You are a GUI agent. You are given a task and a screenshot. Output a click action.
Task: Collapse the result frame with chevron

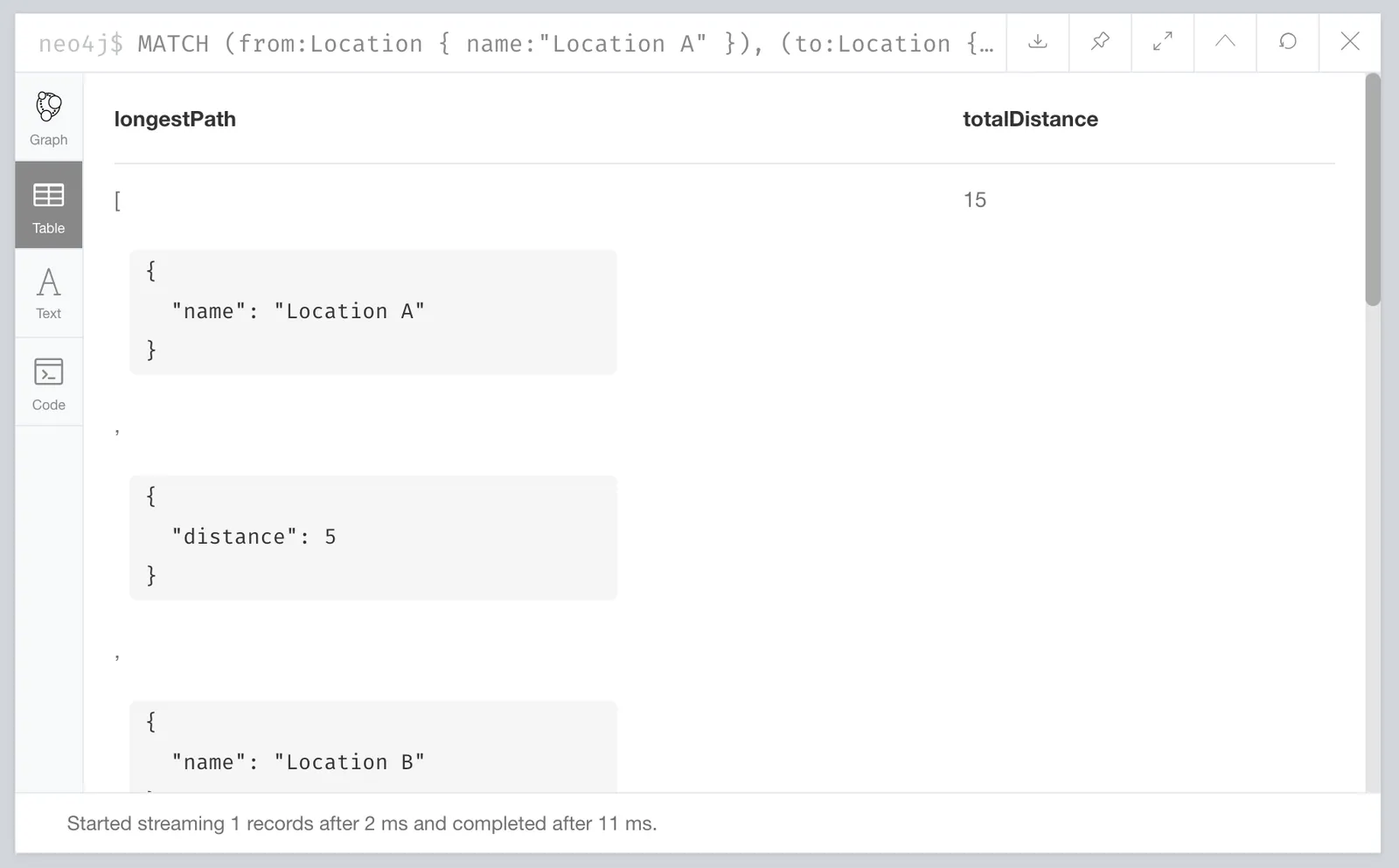[x=1225, y=42]
